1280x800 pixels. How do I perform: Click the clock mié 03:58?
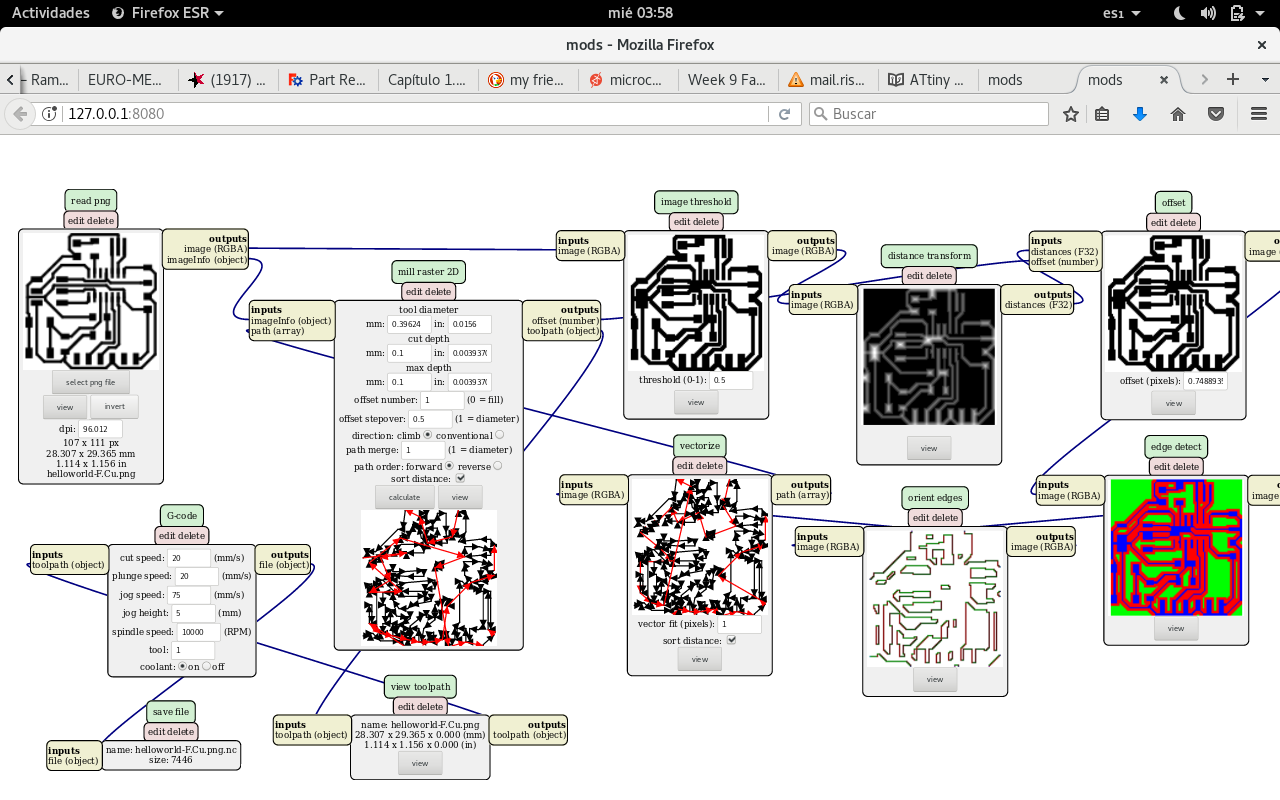(640, 13)
